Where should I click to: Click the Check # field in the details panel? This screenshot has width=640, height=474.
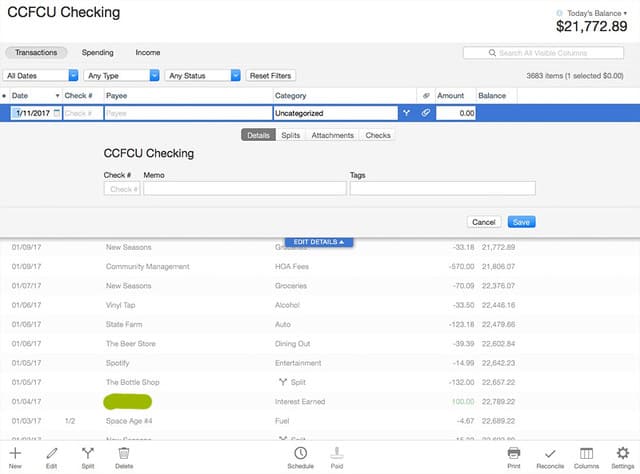click(122, 189)
